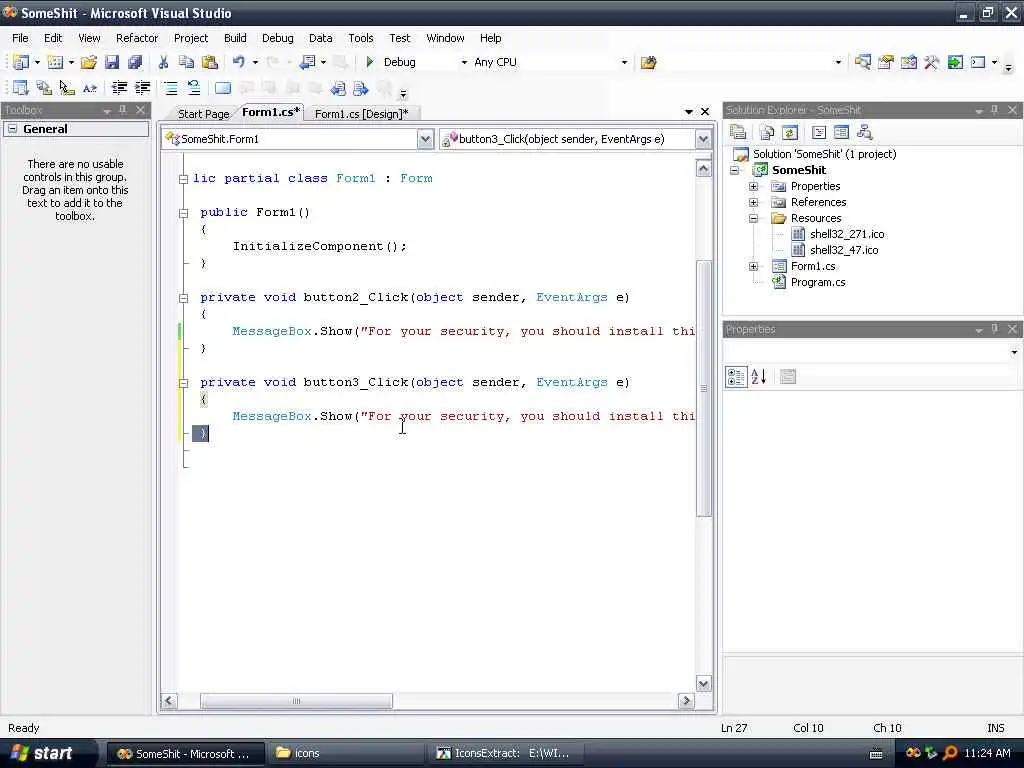Open the Any CPU platform dropdown
This screenshot has width=1024, height=768.
[x=624, y=63]
